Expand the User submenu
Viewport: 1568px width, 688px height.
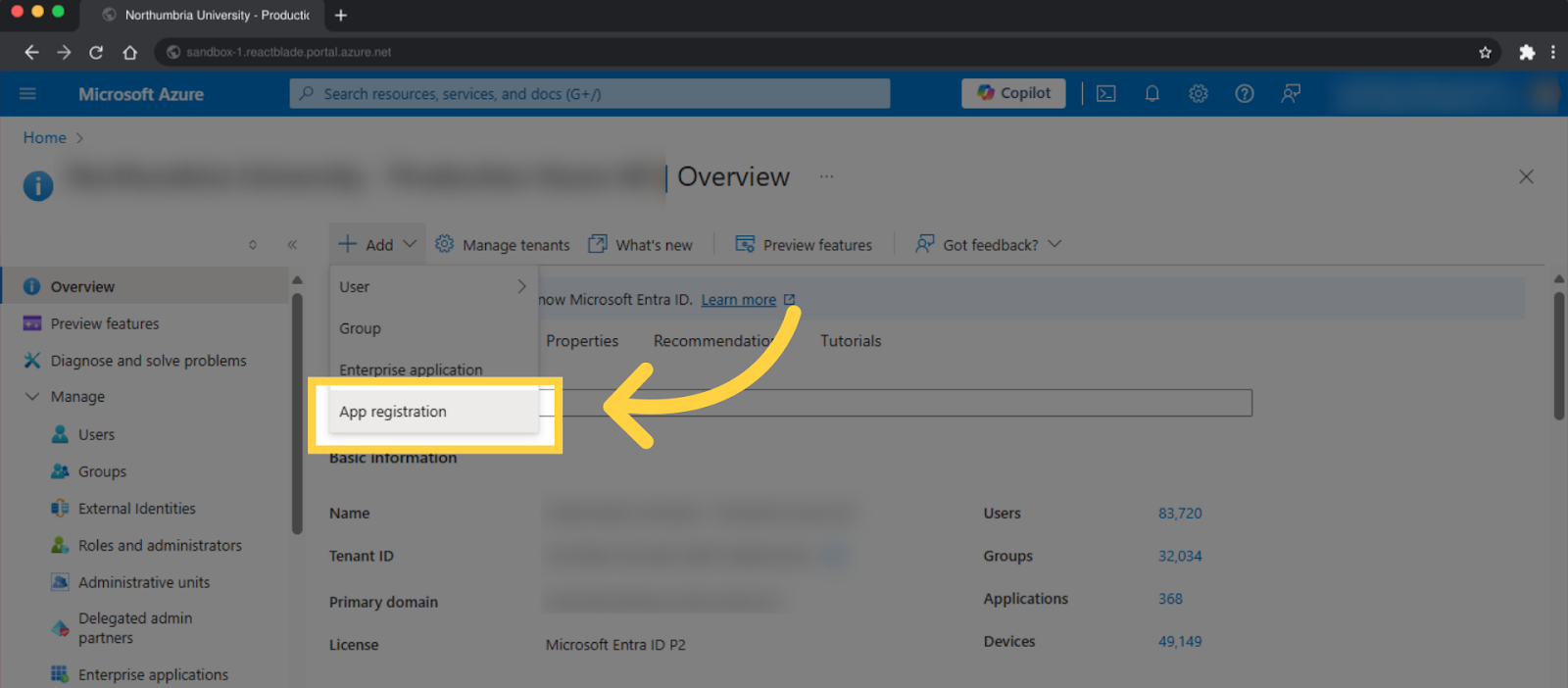click(433, 286)
